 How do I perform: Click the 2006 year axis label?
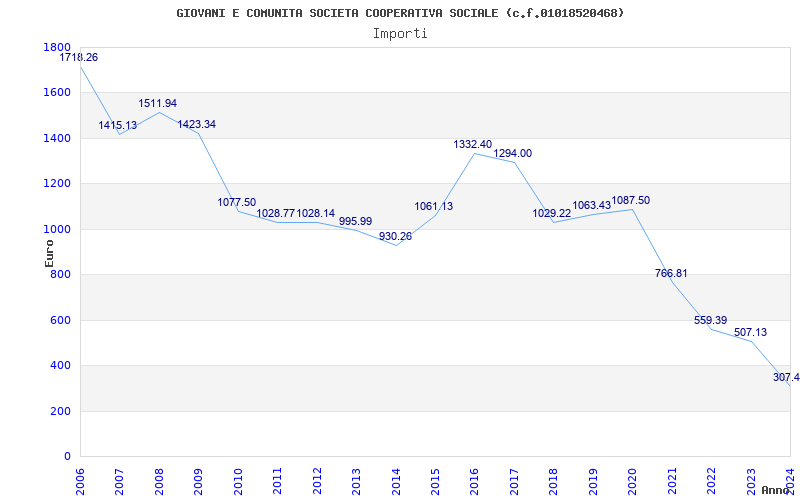point(81,481)
